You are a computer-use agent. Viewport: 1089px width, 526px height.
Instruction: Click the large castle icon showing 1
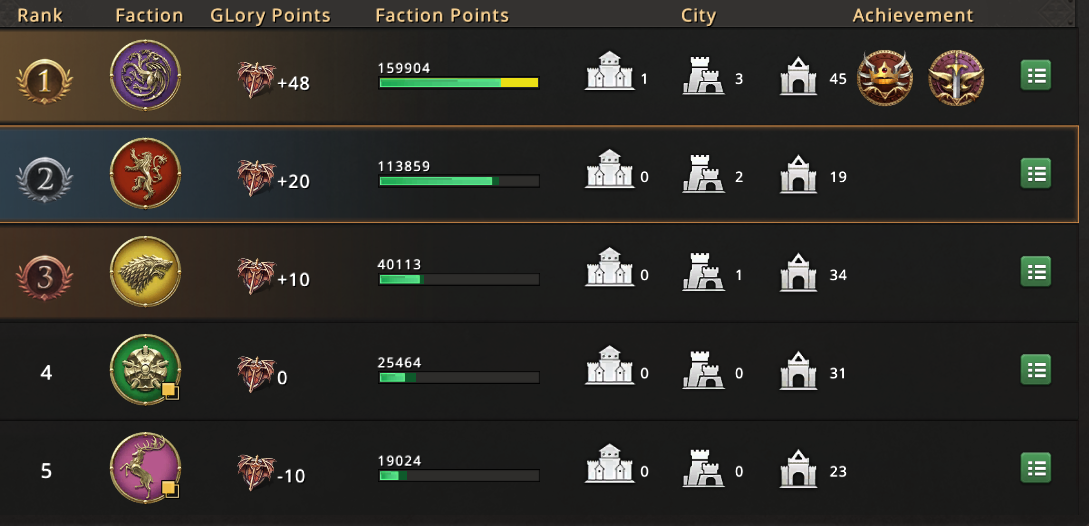[x=610, y=71]
